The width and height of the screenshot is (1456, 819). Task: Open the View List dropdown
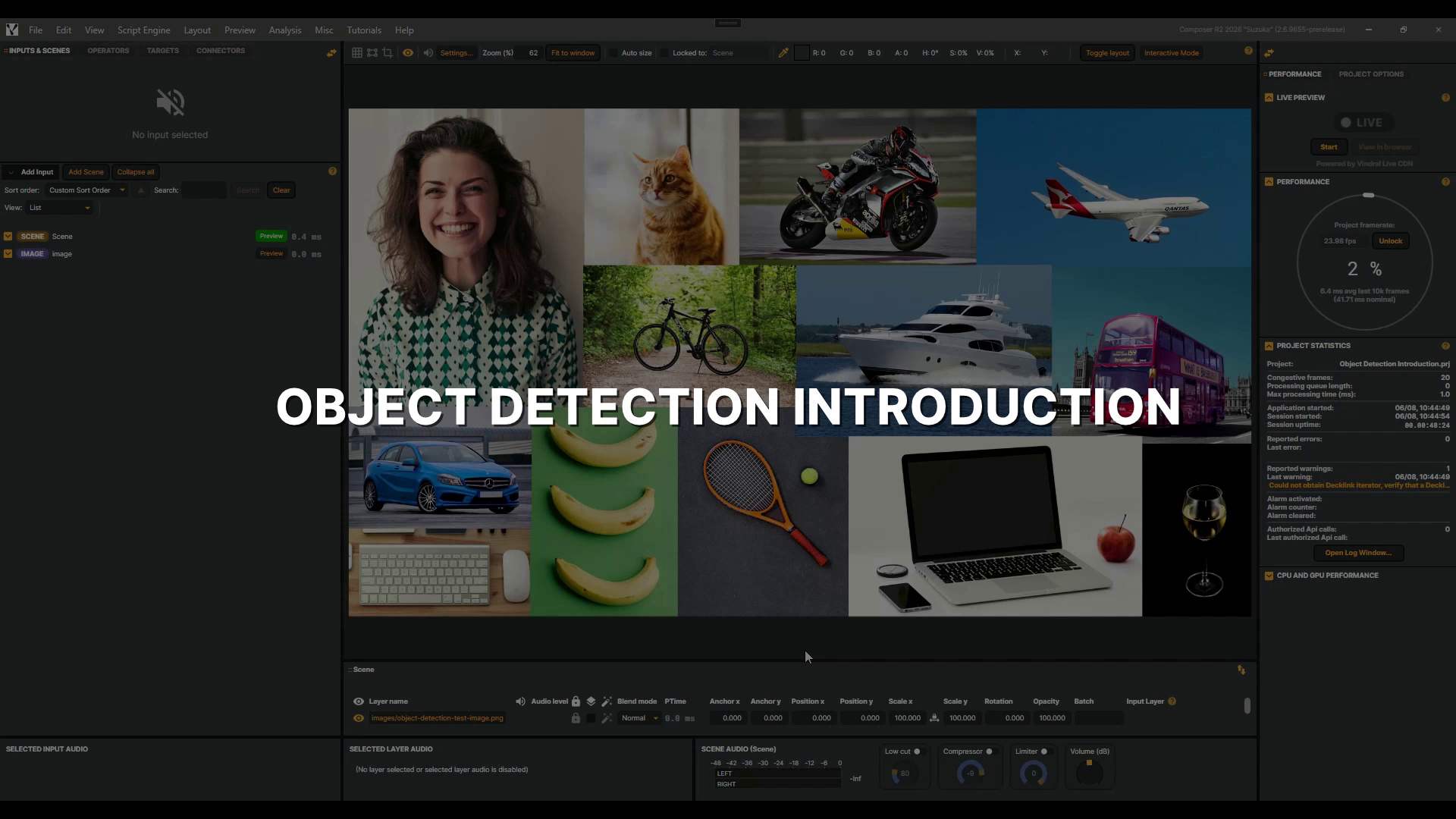[60, 208]
